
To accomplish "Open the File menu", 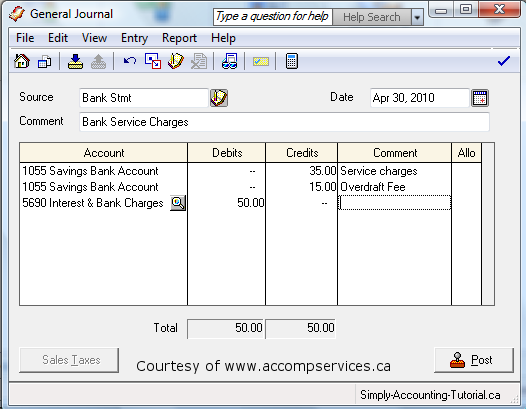I will (25, 38).
